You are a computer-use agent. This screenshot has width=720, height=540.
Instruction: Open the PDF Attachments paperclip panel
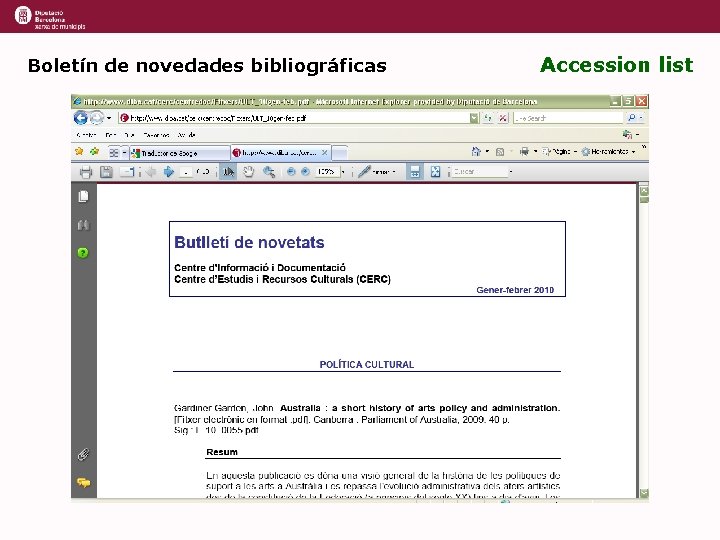[83, 455]
